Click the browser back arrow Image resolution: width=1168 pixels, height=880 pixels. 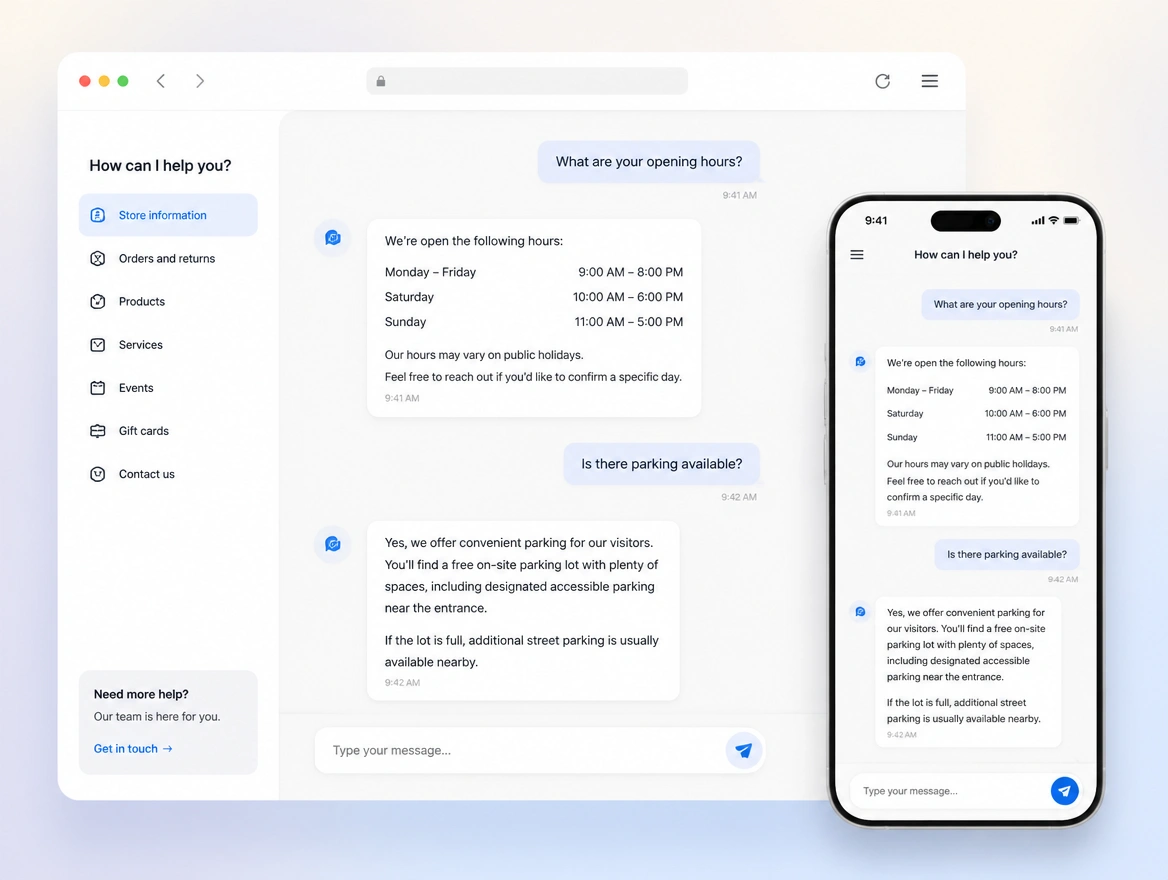161,81
